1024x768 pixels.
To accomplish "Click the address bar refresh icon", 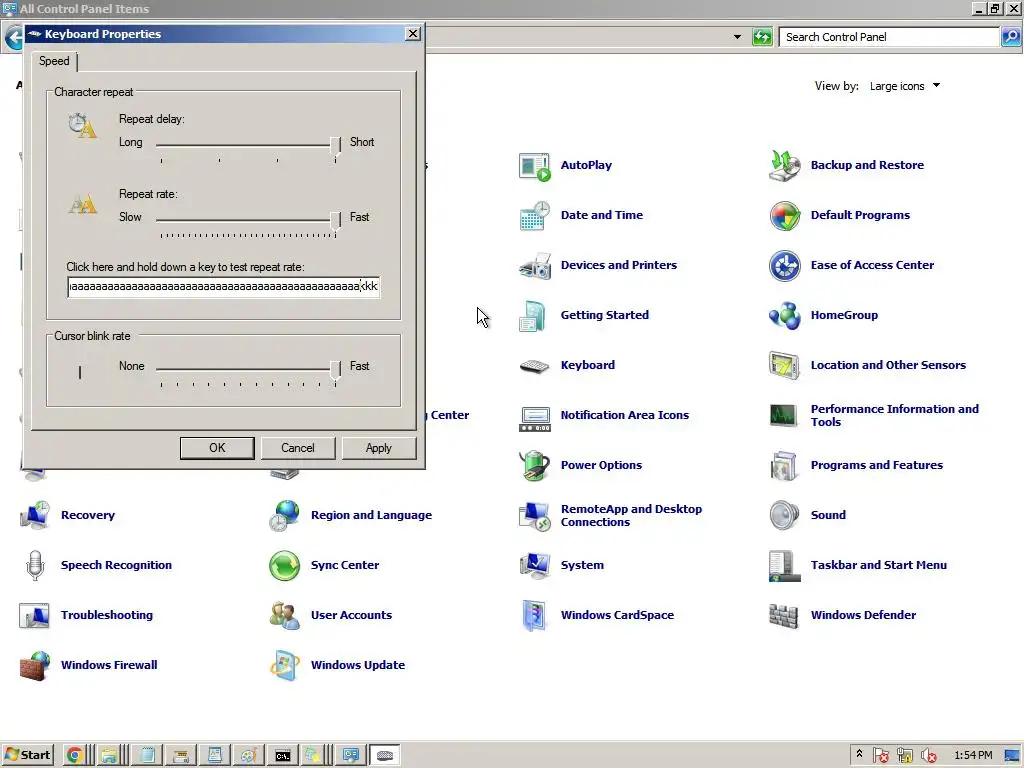I will [762, 37].
